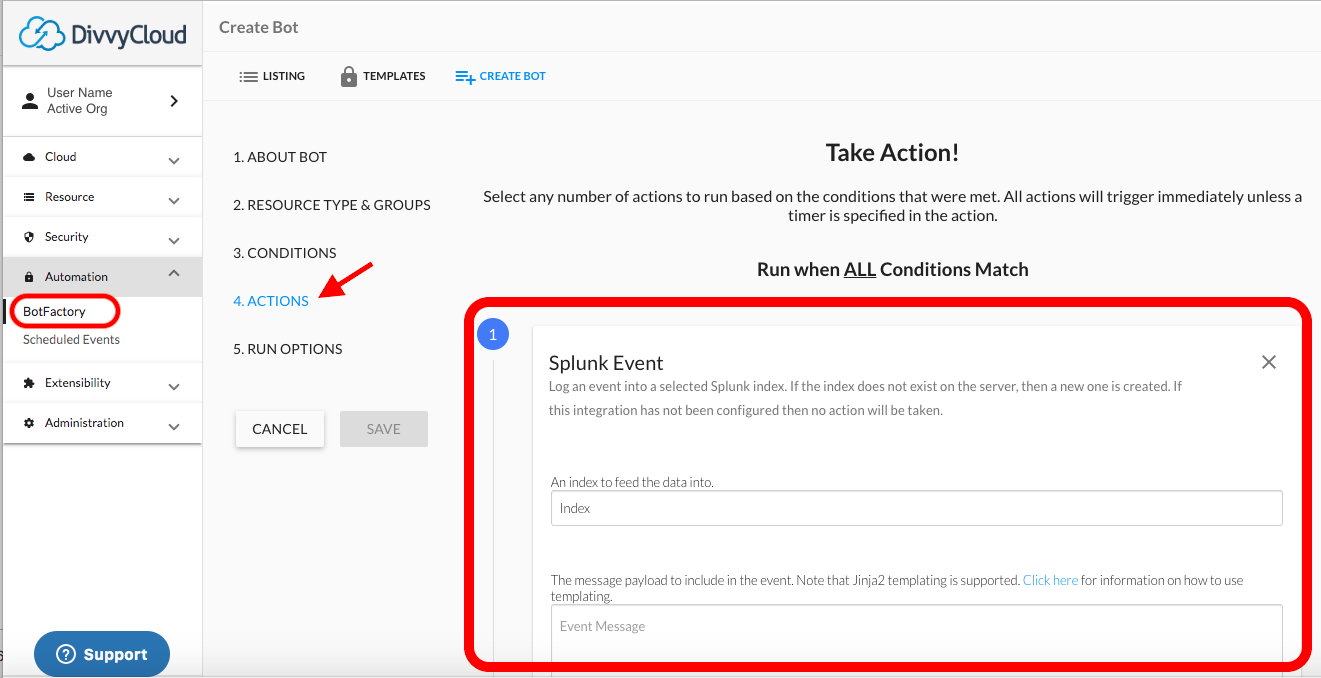Image resolution: width=1321 pixels, height=678 pixels.
Task: Click the Cloud icon in the sidebar
Action: click(x=29, y=157)
